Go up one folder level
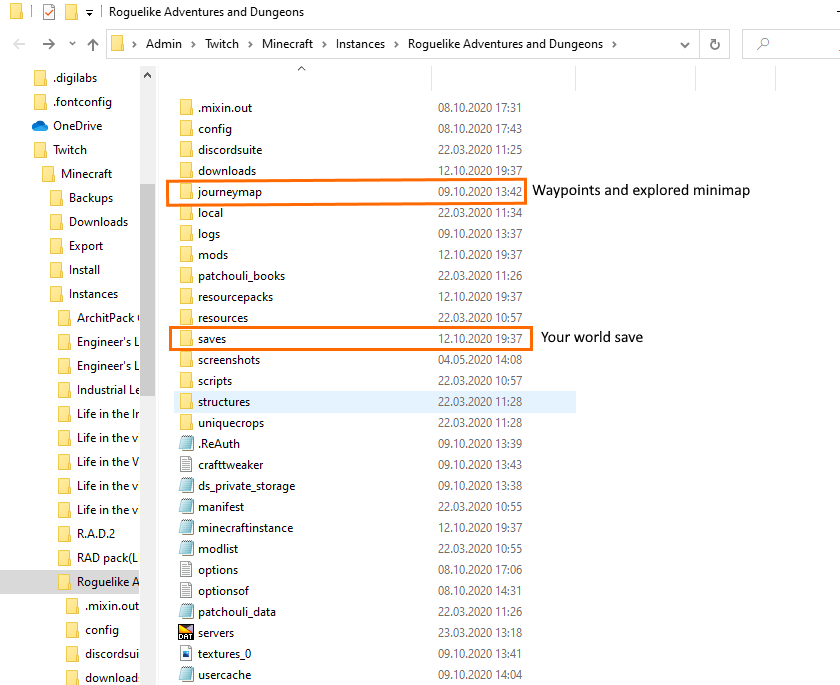This screenshot has width=840, height=685. pos(93,44)
